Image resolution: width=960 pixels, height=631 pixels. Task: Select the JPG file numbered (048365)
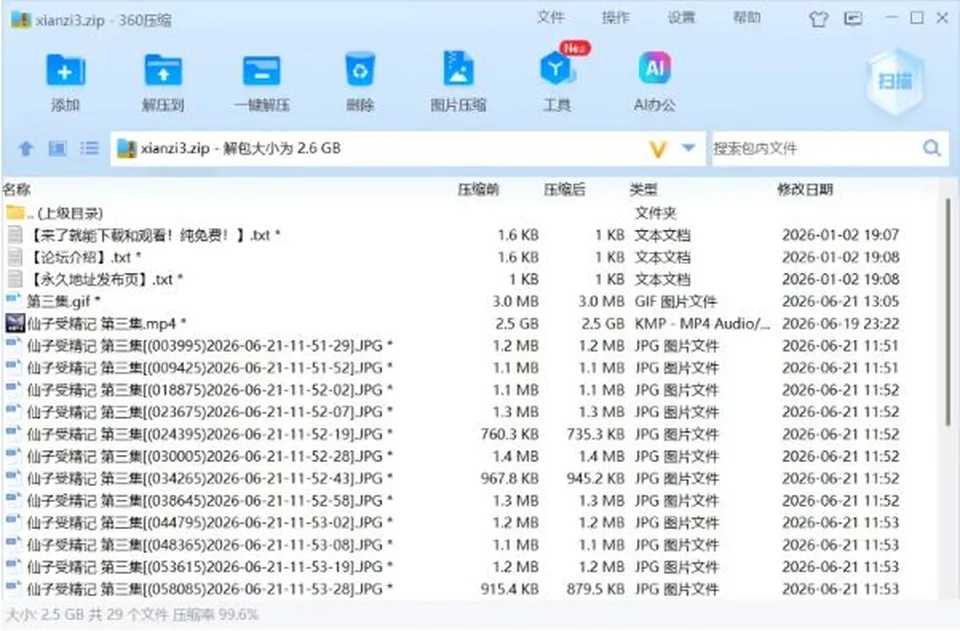click(468, 545)
